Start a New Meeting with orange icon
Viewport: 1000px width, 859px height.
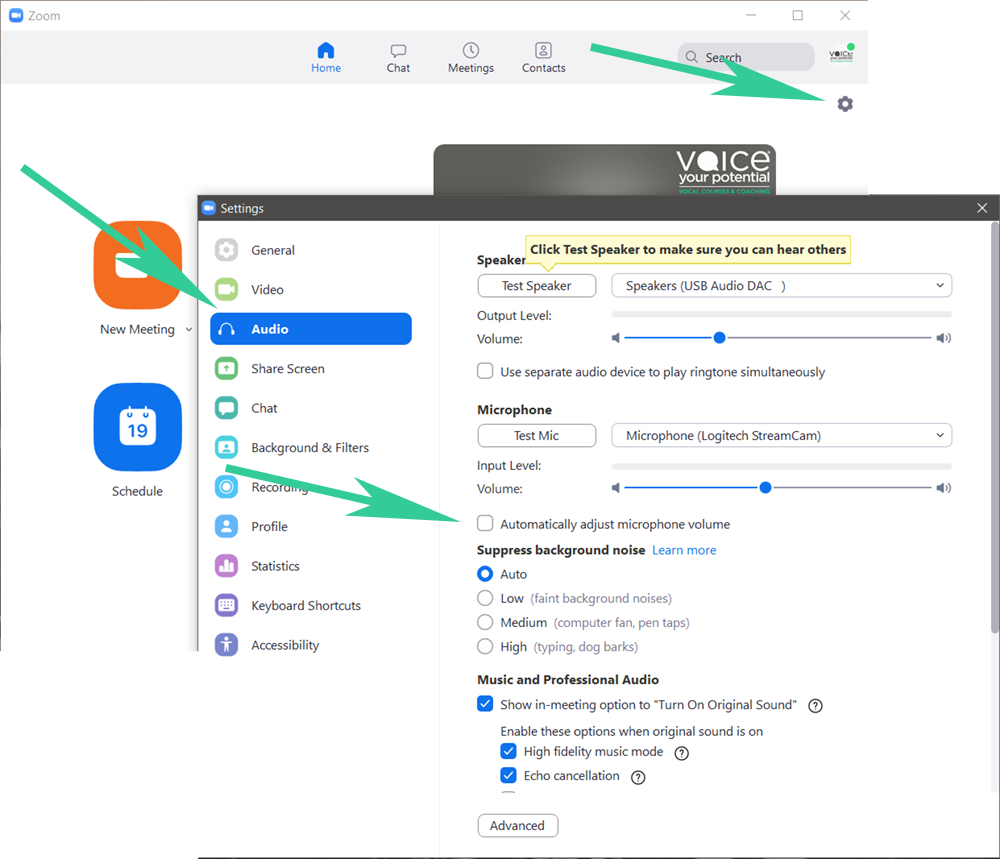click(x=137, y=265)
